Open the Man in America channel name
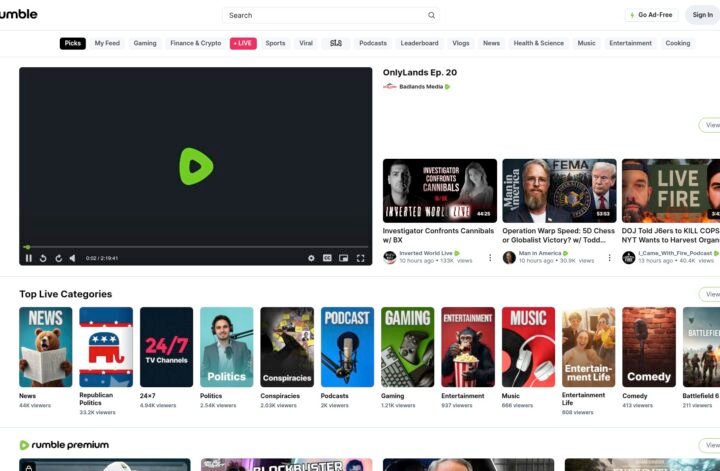Viewport: 720px width, 471px height. [x=540, y=253]
